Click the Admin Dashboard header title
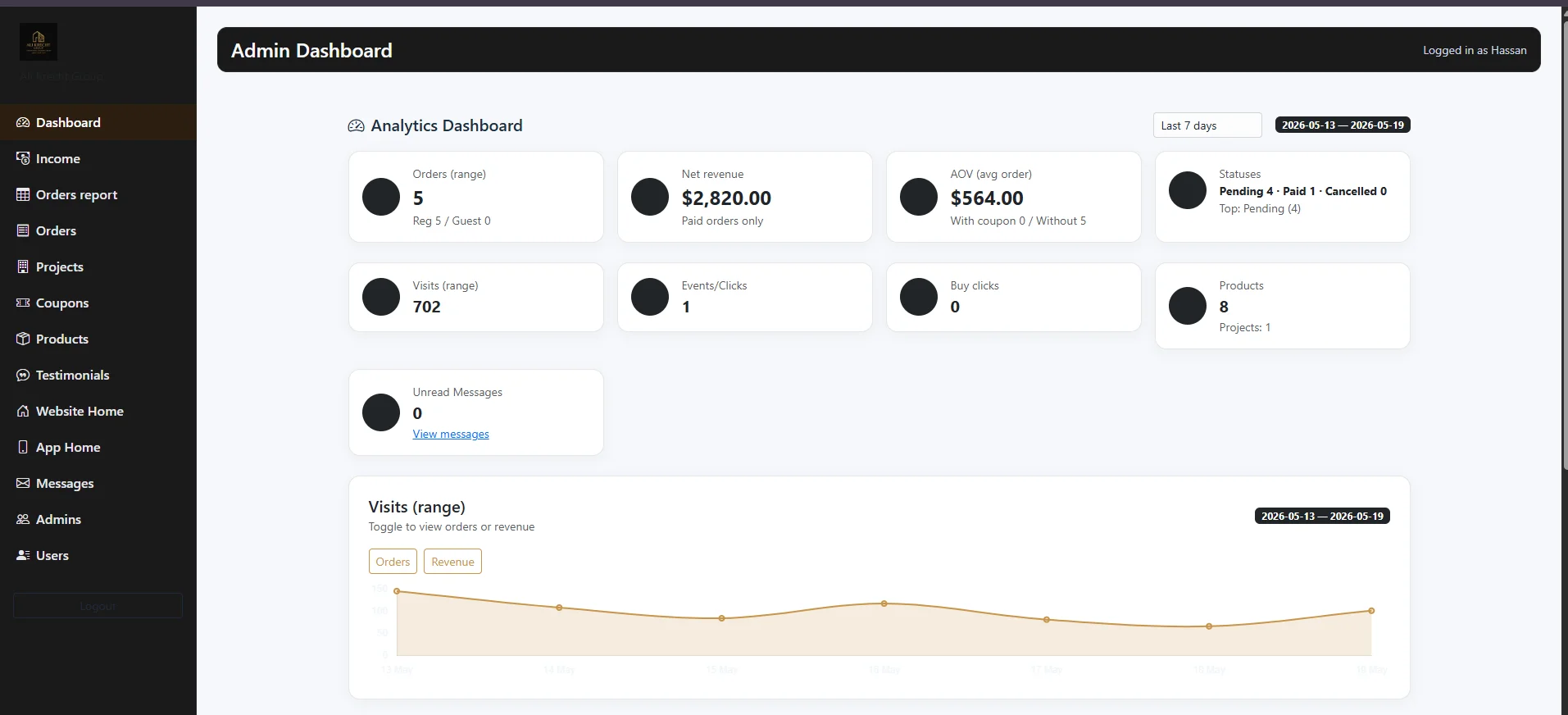This screenshot has height=715, width=1568. [x=311, y=50]
